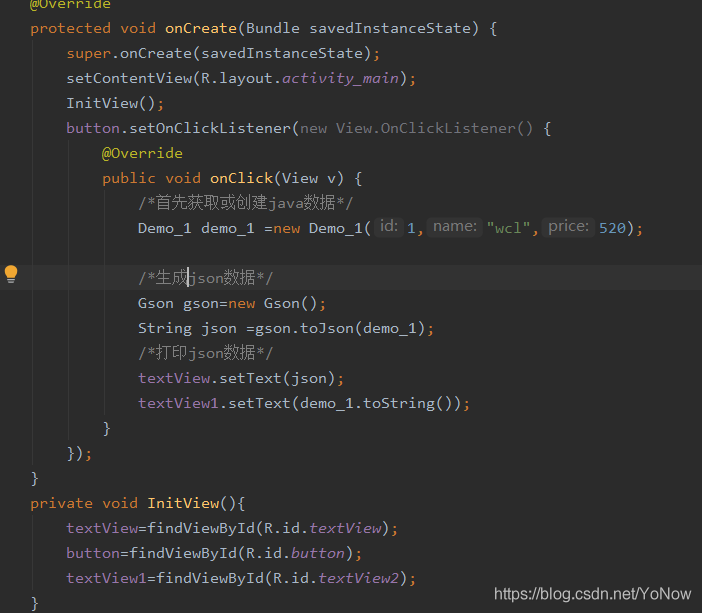The height and width of the screenshot is (613, 702).
Task: Click 'private void InitView(){' declaration
Action: click(137, 503)
